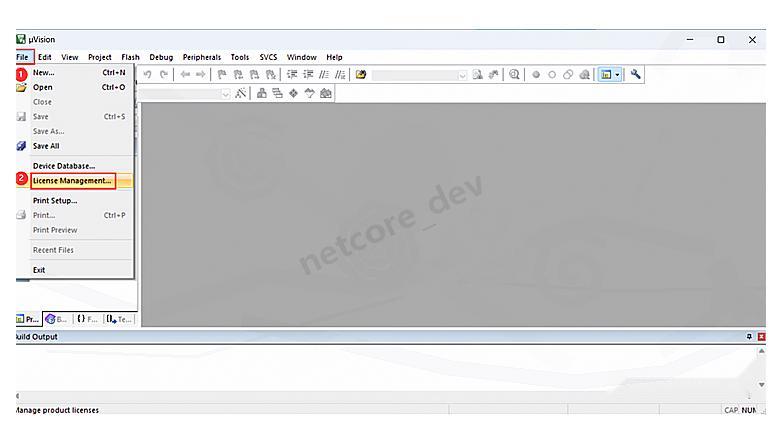Select License Management from File menu

pos(71,180)
